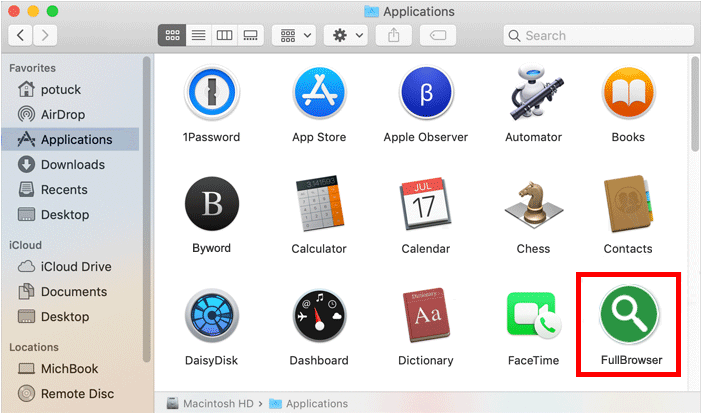Open potuck home folder in sidebar
701x413 pixels.
pyautogui.click(x=72, y=89)
